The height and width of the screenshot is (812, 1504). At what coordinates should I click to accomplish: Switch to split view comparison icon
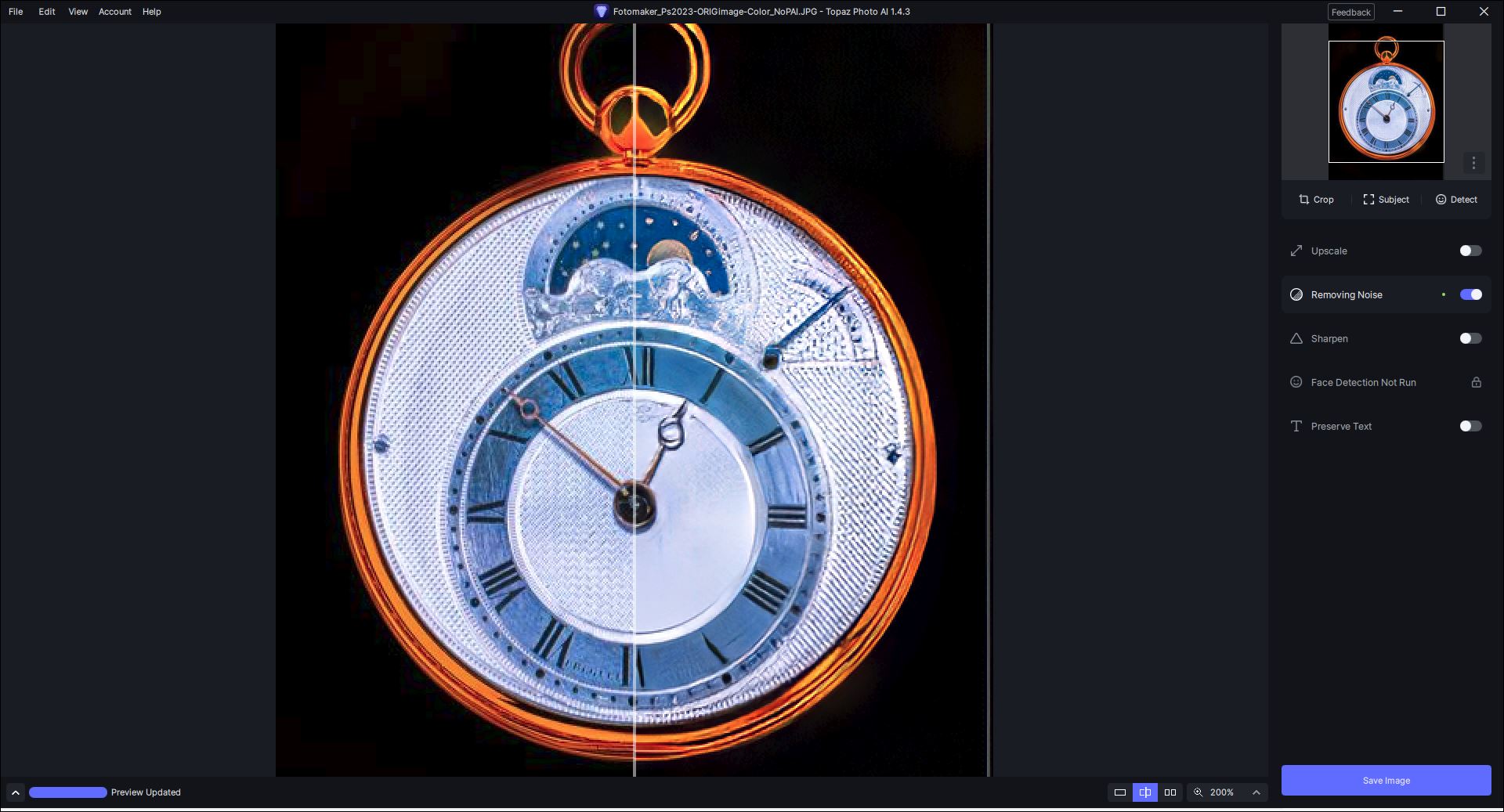click(x=1145, y=792)
